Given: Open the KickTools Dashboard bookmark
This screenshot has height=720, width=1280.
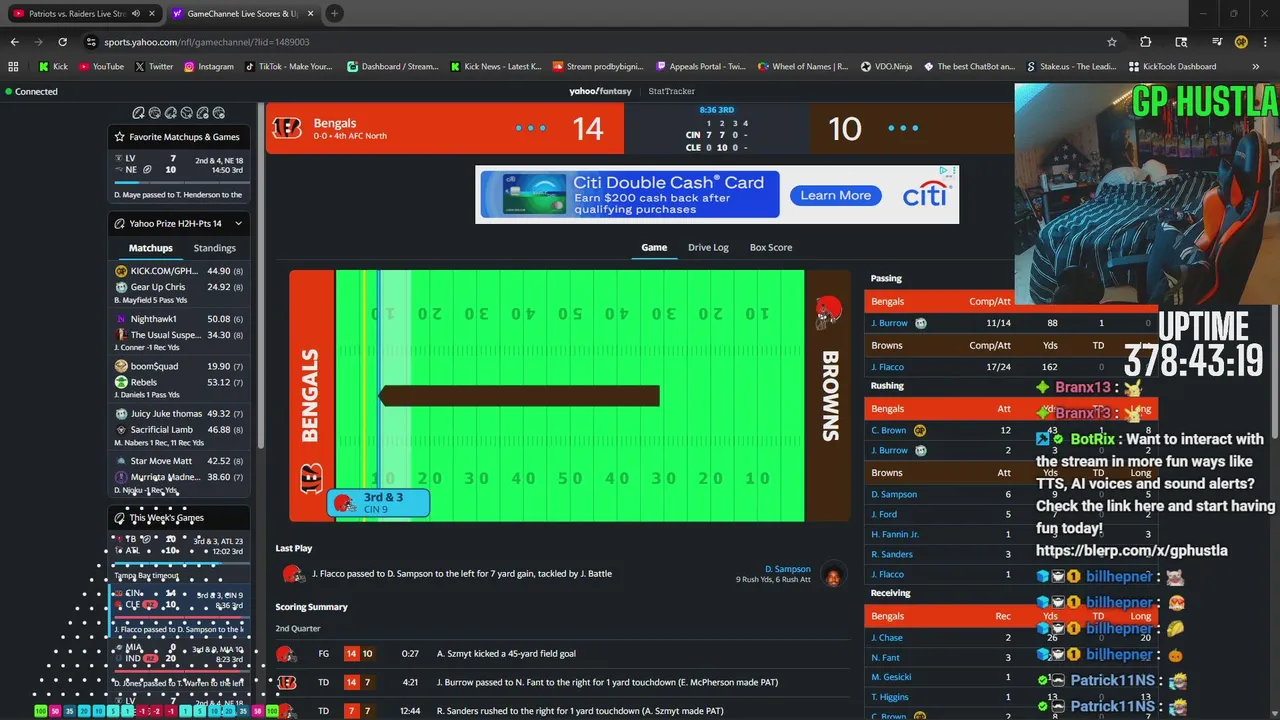Looking at the screenshot, I should tap(1172, 67).
